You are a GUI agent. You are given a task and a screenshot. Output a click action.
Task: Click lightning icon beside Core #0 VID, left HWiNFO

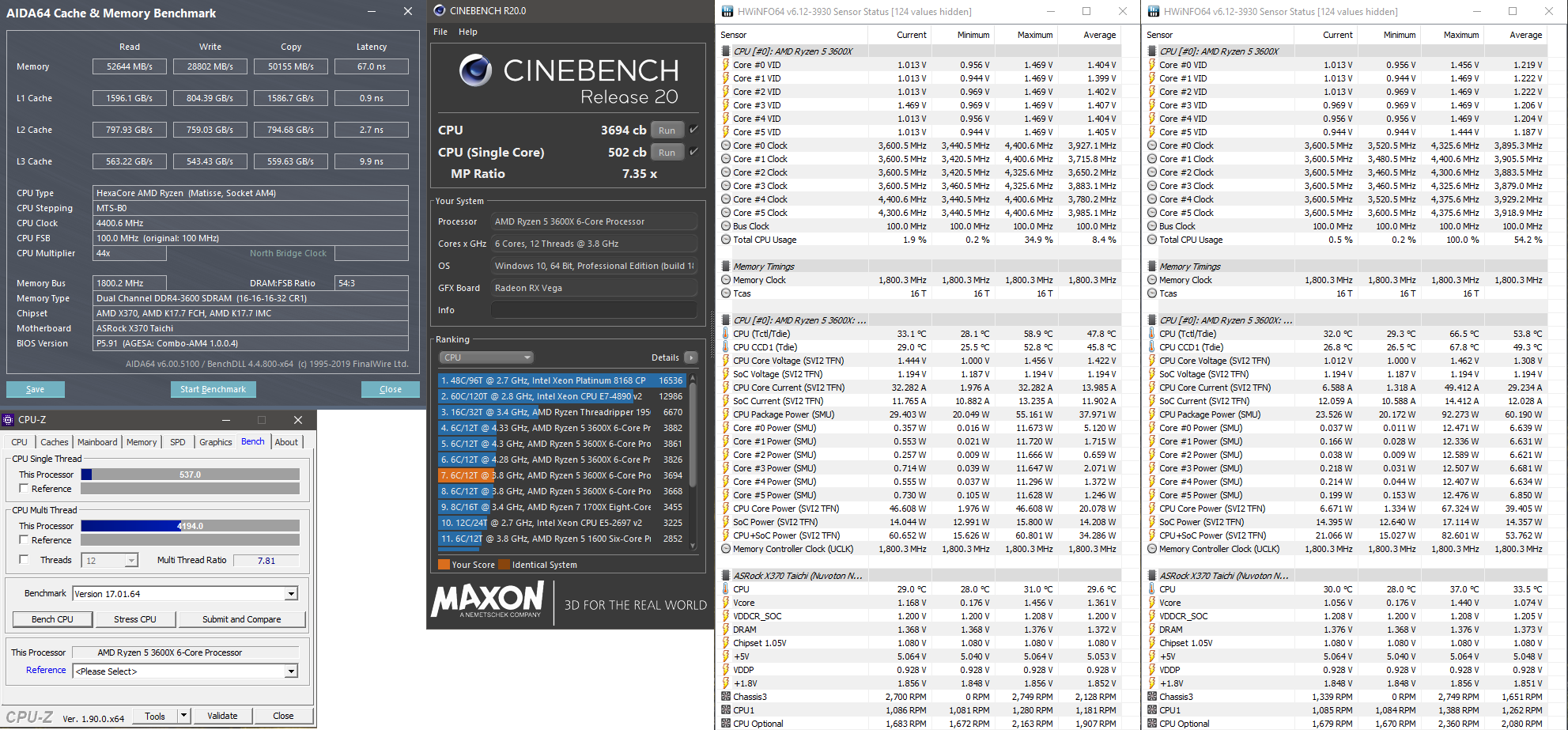pyautogui.click(x=726, y=65)
